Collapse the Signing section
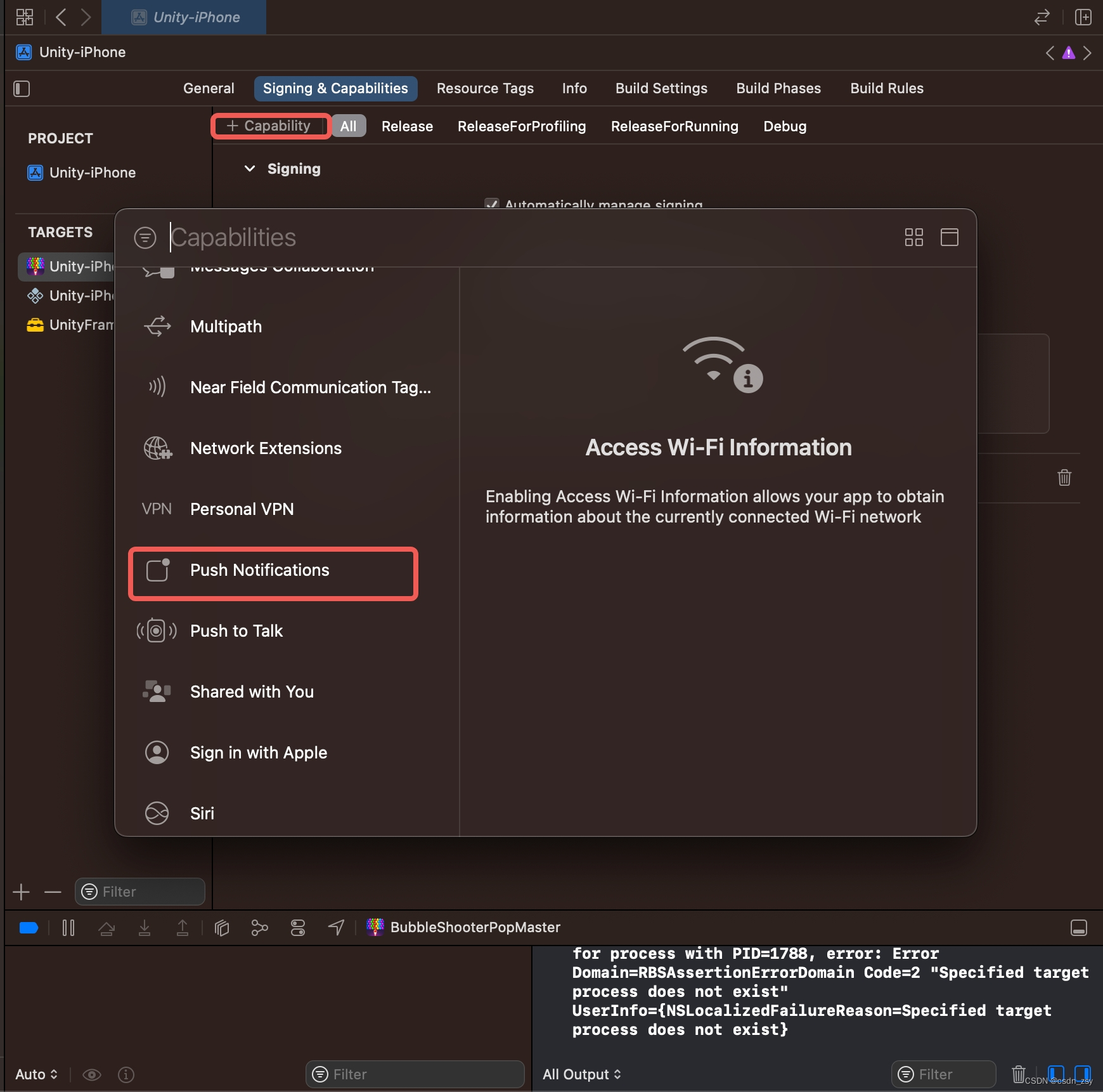1103x1092 pixels. tap(249, 169)
